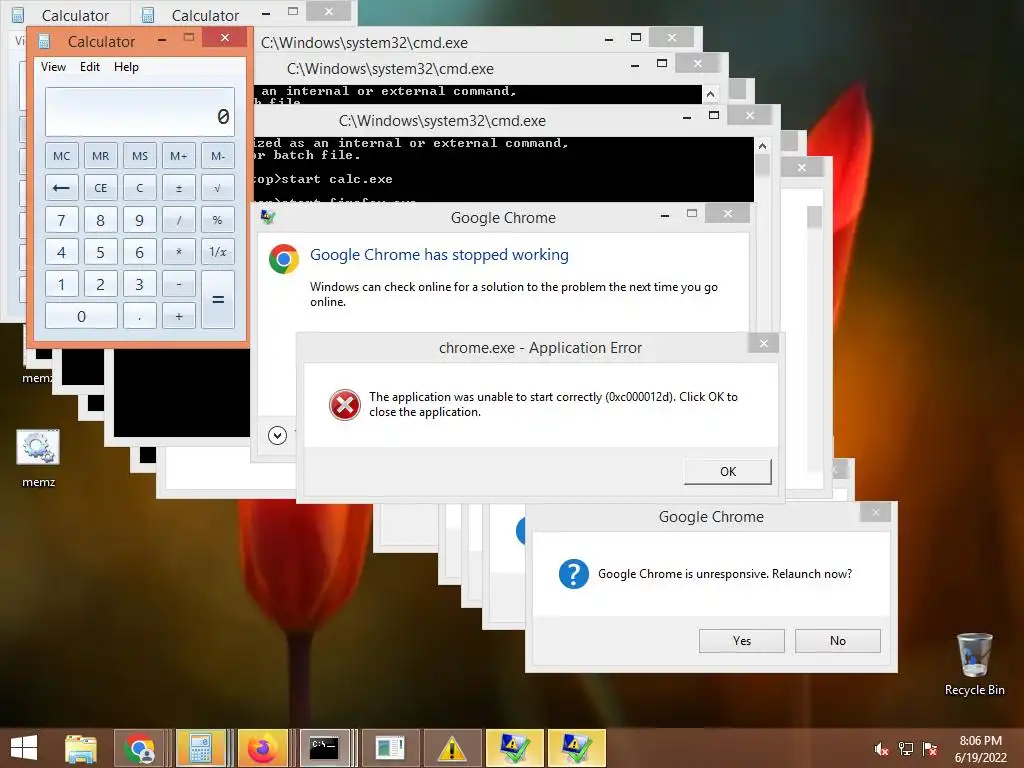Image resolution: width=1024 pixels, height=768 pixels.
Task: Click the number 0 key
Action: [81, 315]
